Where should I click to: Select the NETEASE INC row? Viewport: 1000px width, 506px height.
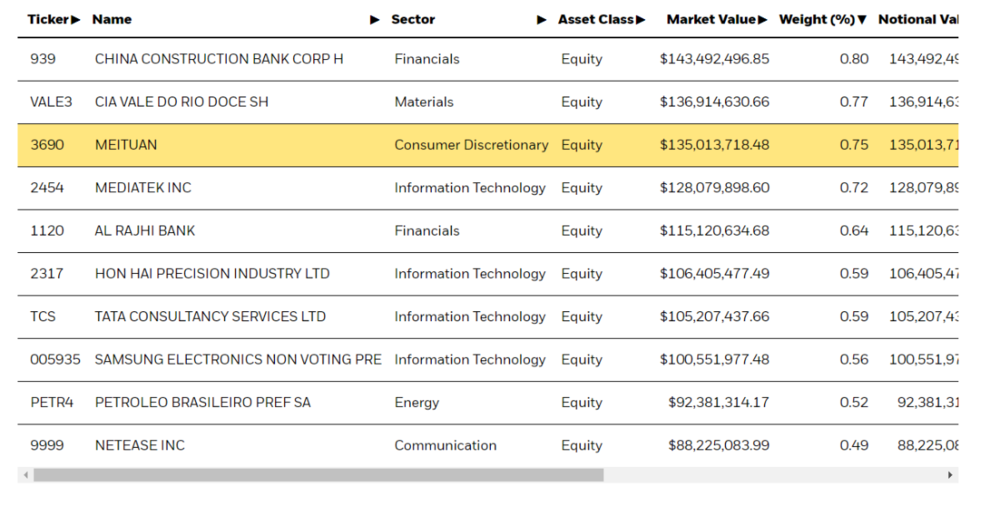pyautogui.click(x=488, y=445)
